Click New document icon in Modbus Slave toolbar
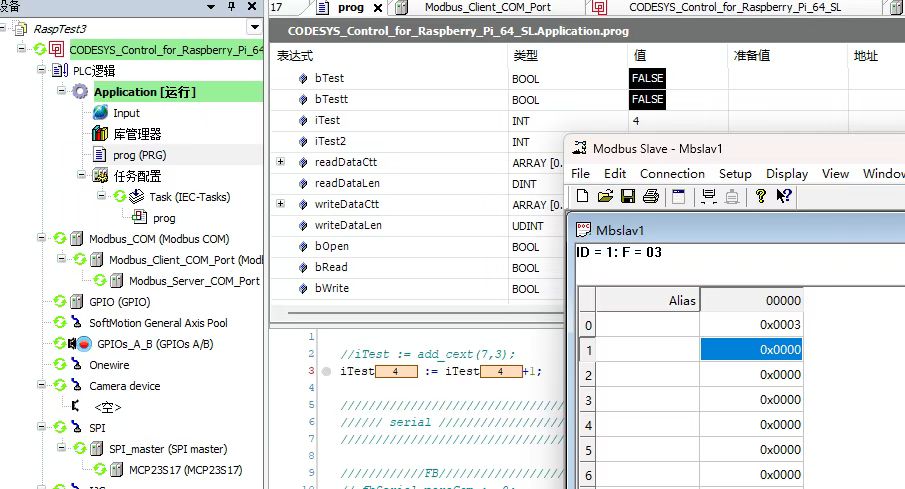Image resolution: width=905 pixels, height=489 pixels. (582, 196)
